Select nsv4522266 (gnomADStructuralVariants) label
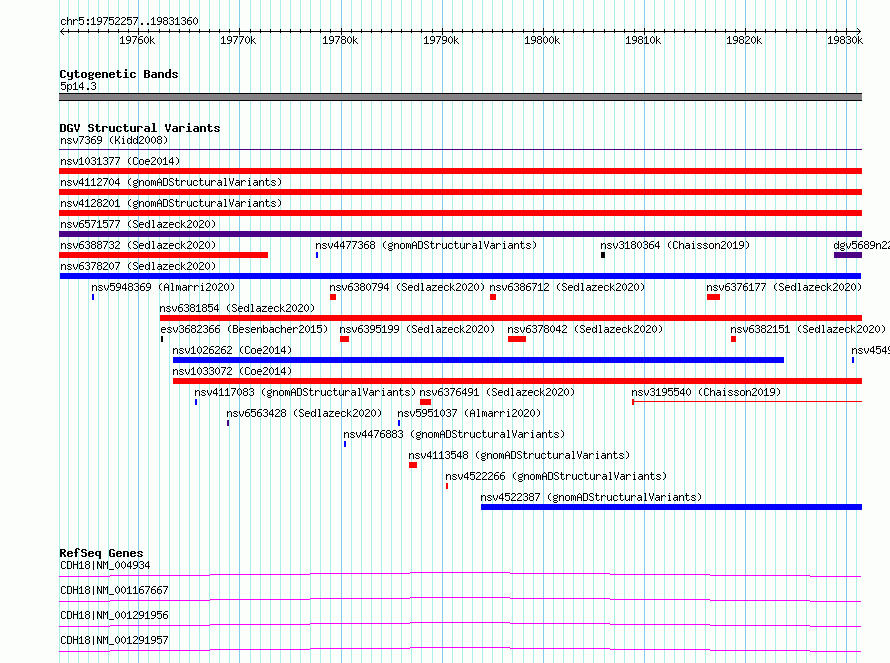Viewport: 890px width, 663px height. point(556,476)
